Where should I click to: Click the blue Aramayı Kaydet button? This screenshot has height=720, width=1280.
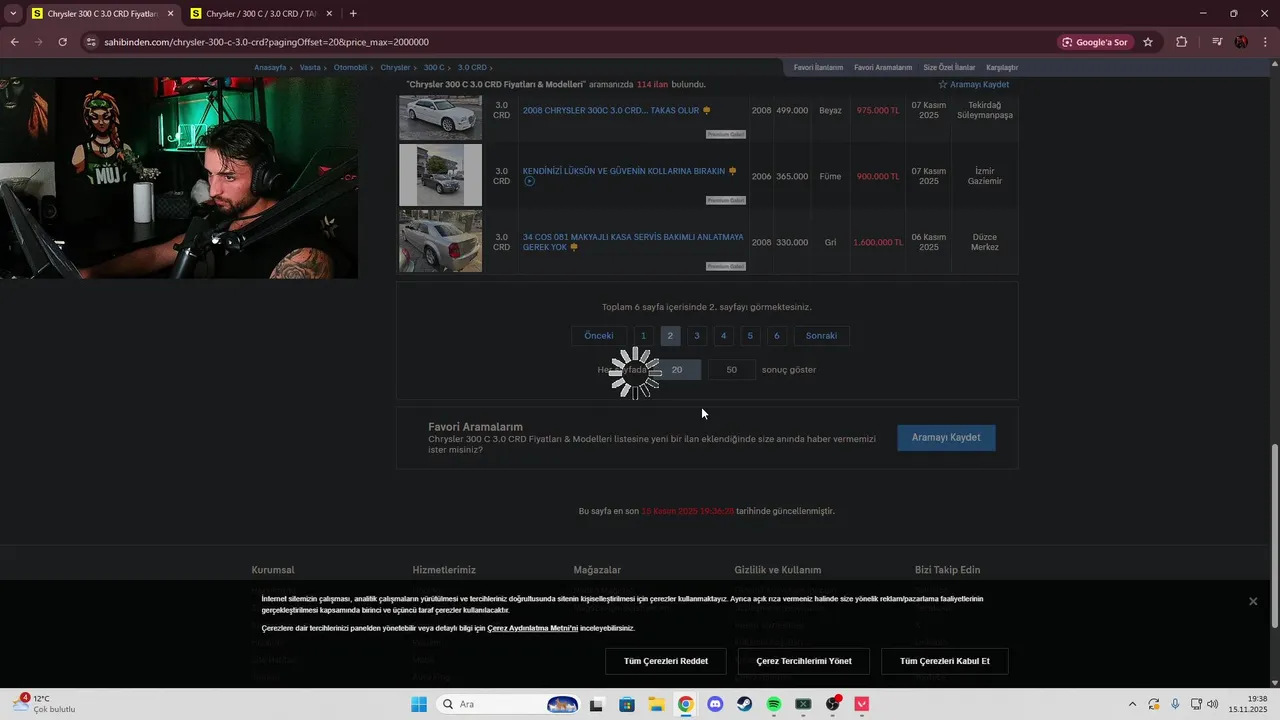click(x=946, y=438)
